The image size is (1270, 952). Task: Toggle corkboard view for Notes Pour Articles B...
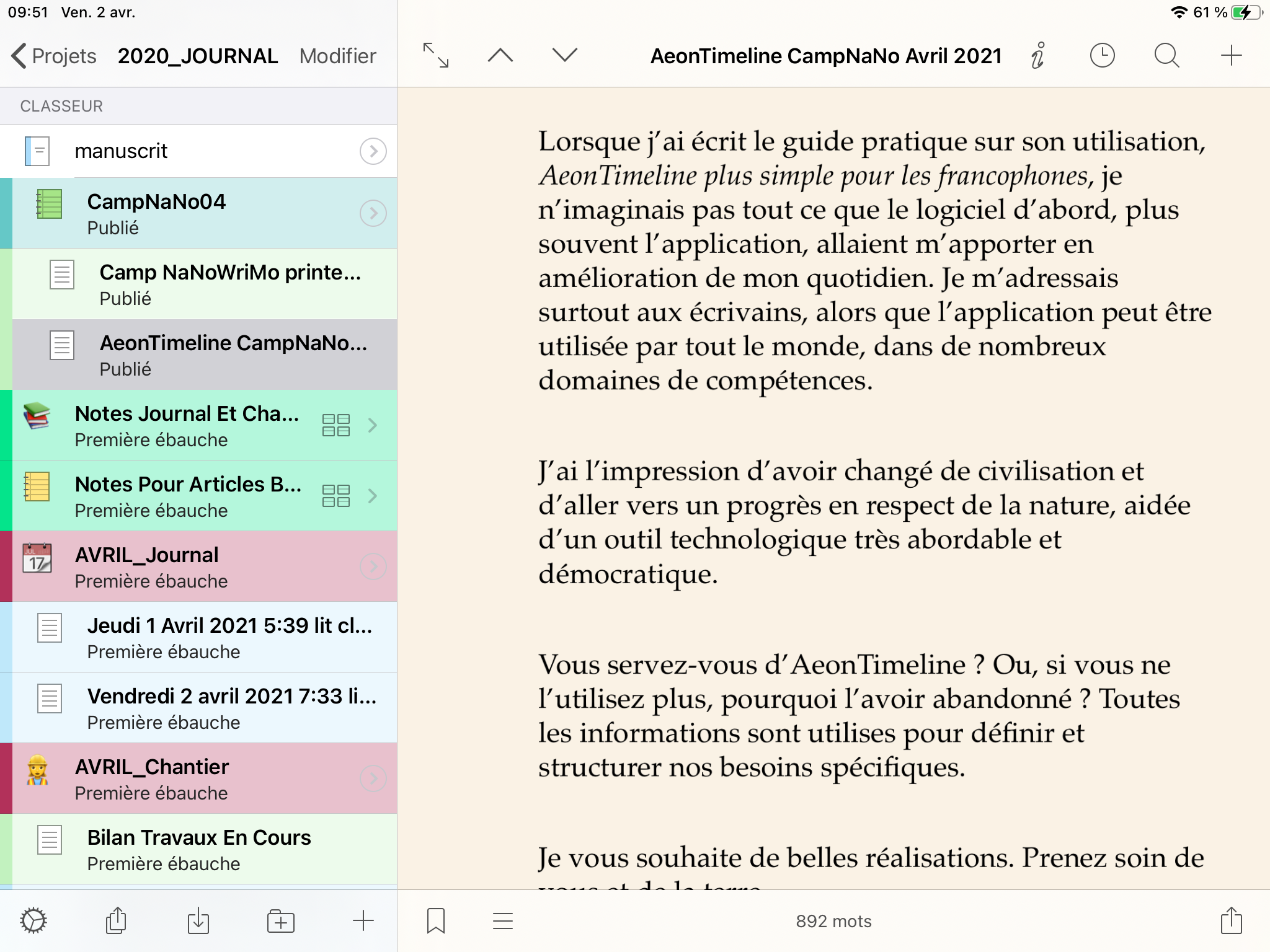pyautogui.click(x=336, y=496)
